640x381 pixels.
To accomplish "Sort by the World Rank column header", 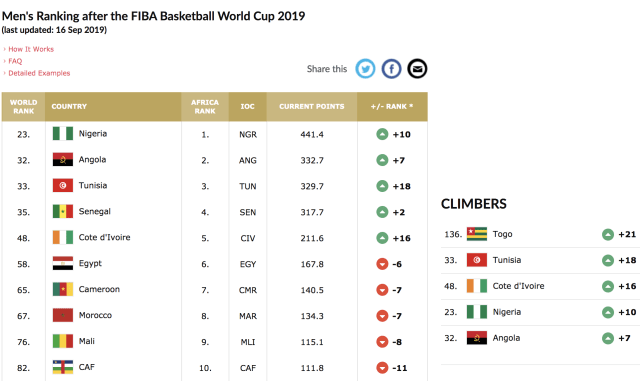I will [23, 107].
